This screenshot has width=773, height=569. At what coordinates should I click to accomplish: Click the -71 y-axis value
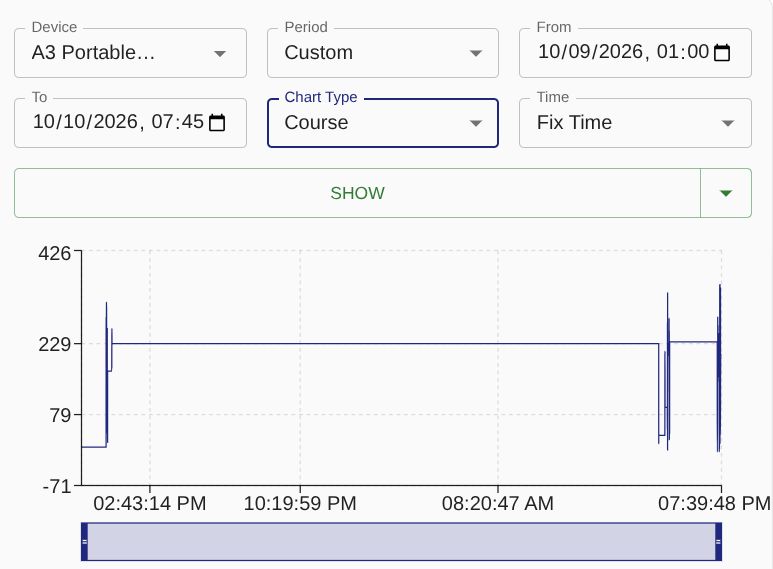(57, 486)
